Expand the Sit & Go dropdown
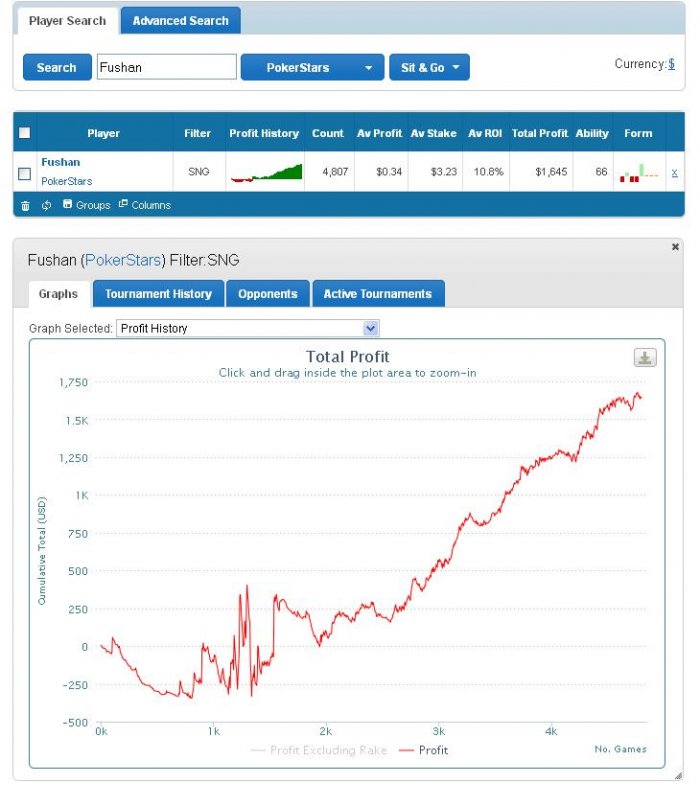Image resolution: width=700 pixels, height=806 pixels. [x=429, y=67]
